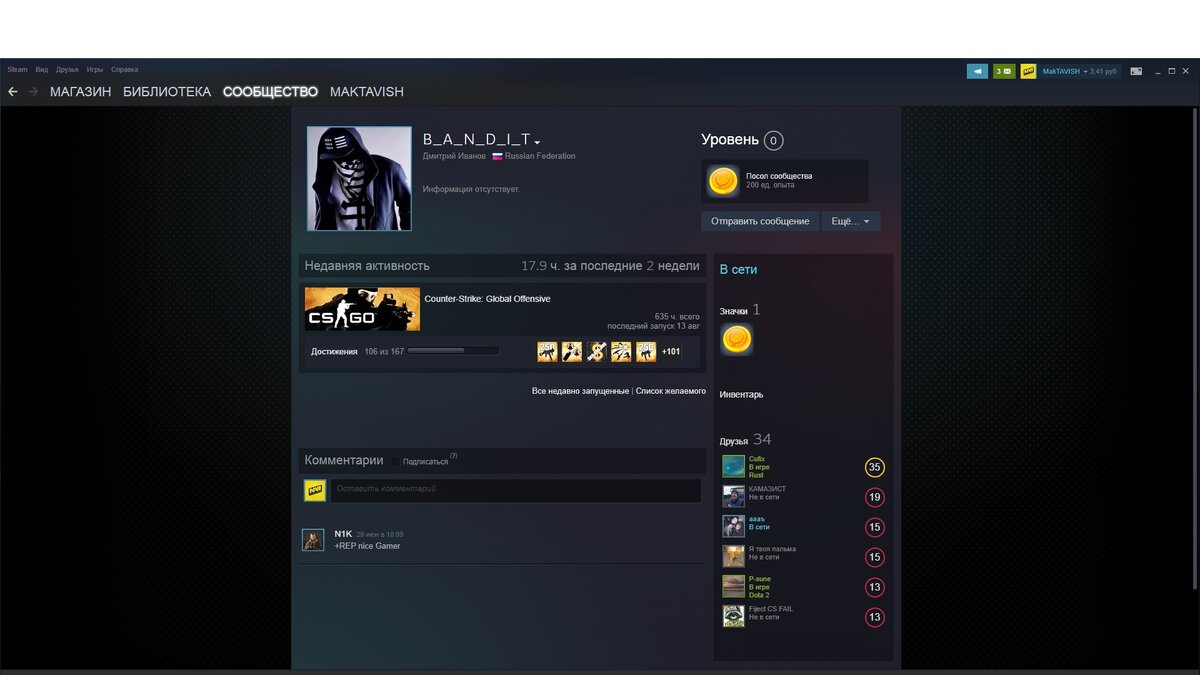This screenshot has height=675, width=1200.
Task: Open the Инвентарь link
Action: pos(741,395)
